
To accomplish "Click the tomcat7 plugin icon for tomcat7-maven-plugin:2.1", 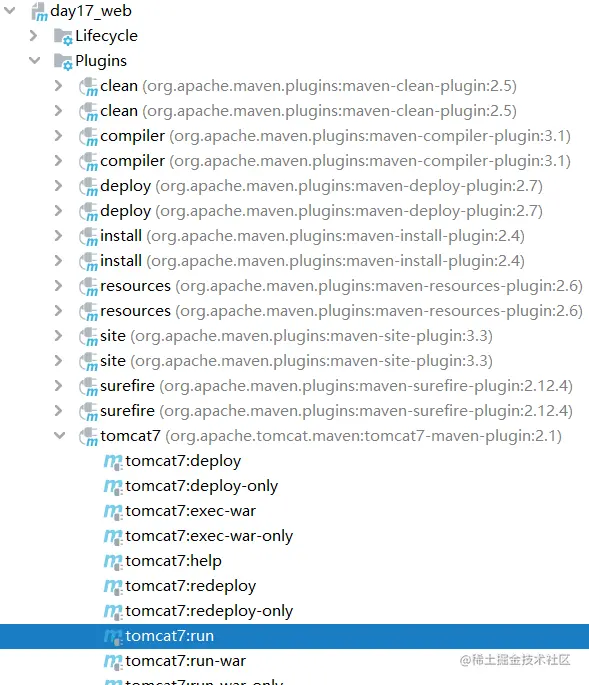I will tap(89, 437).
